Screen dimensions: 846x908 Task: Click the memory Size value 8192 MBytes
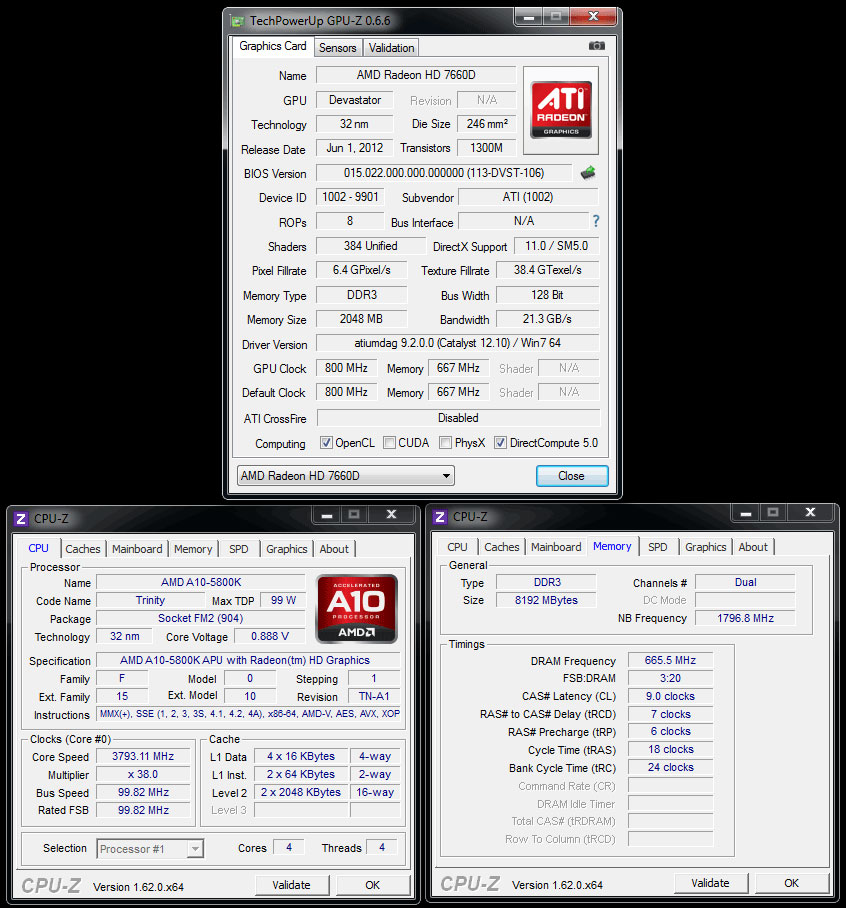pos(546,601)
